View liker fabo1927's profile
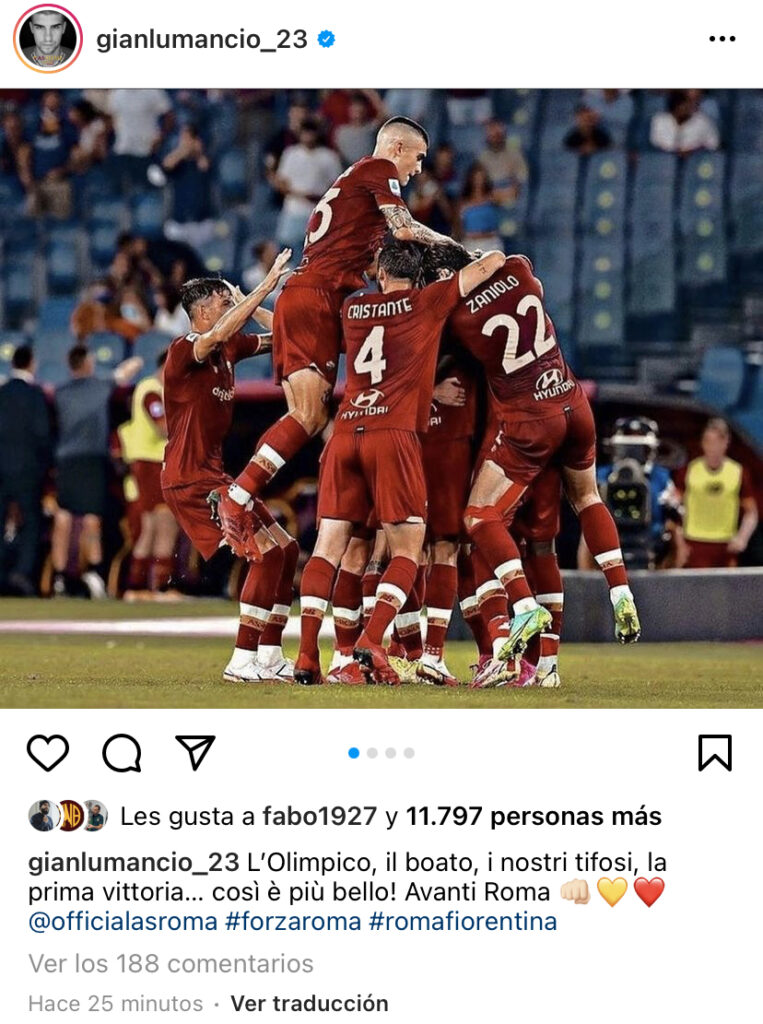This screenshot has height=1024, width=763. tap(319, 816)
